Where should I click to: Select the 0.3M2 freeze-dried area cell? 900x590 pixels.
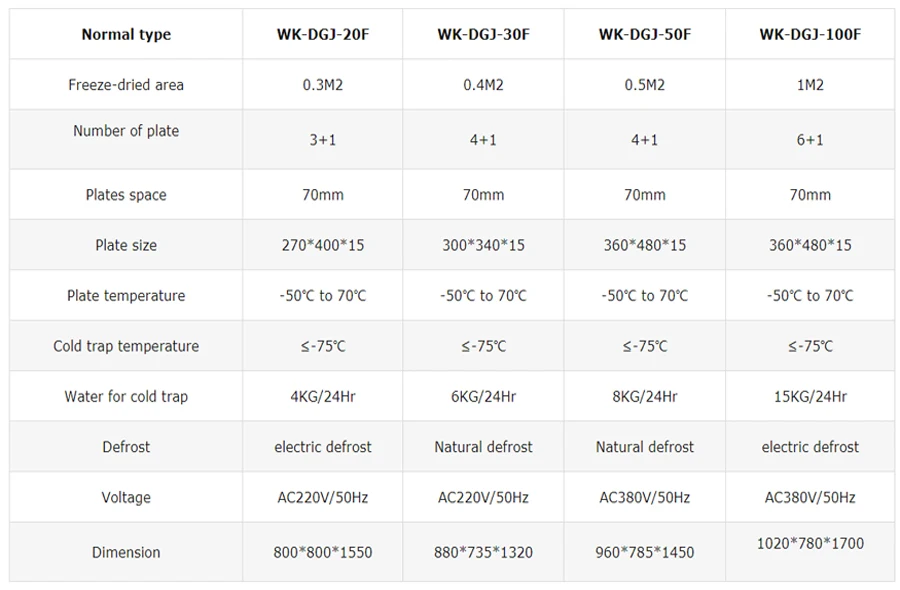tap(322, 85)
